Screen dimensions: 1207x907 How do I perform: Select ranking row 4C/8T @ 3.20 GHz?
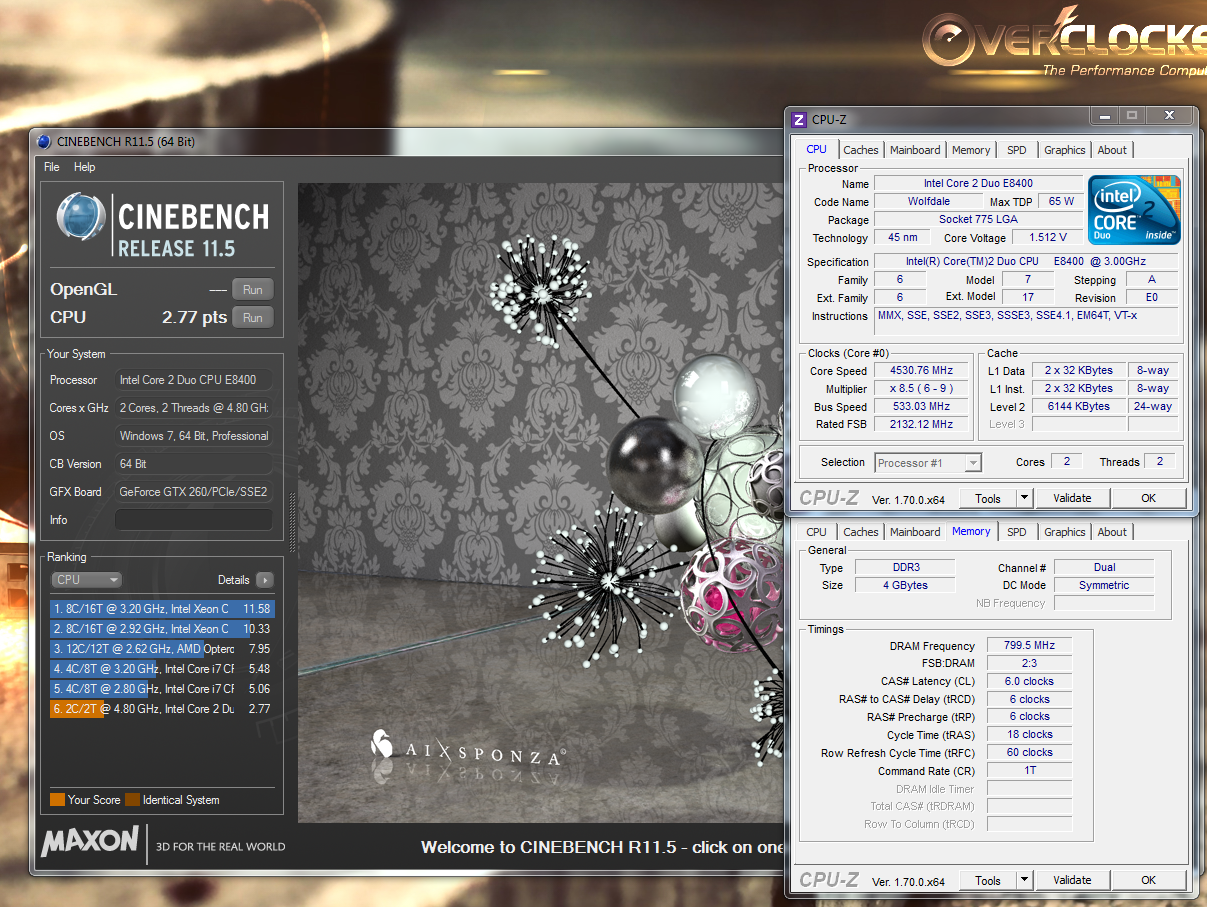162,668
